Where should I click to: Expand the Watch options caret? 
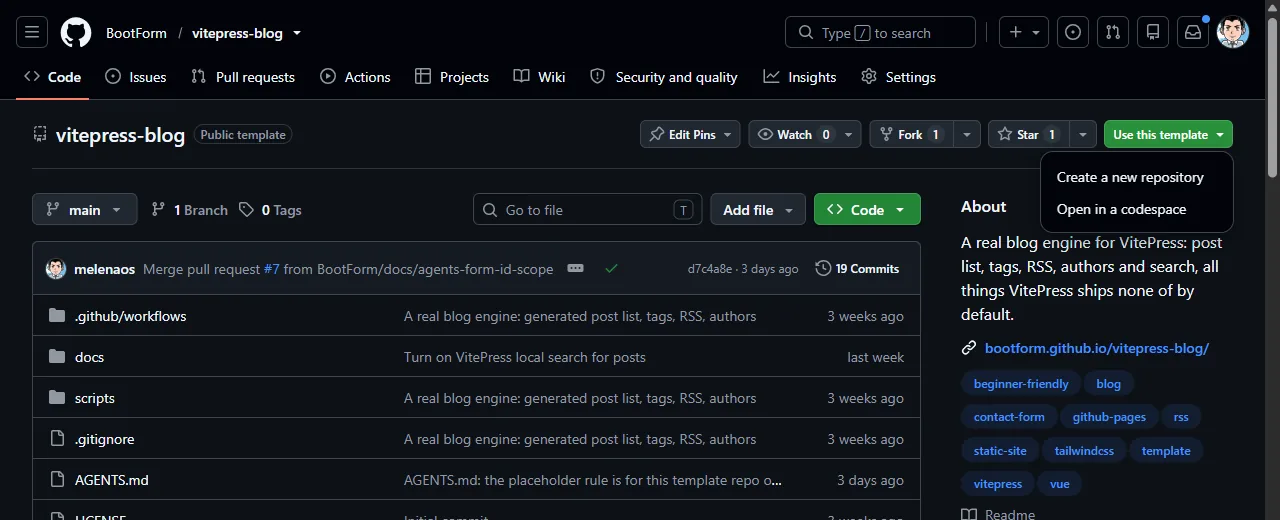(x=849, y=134)
